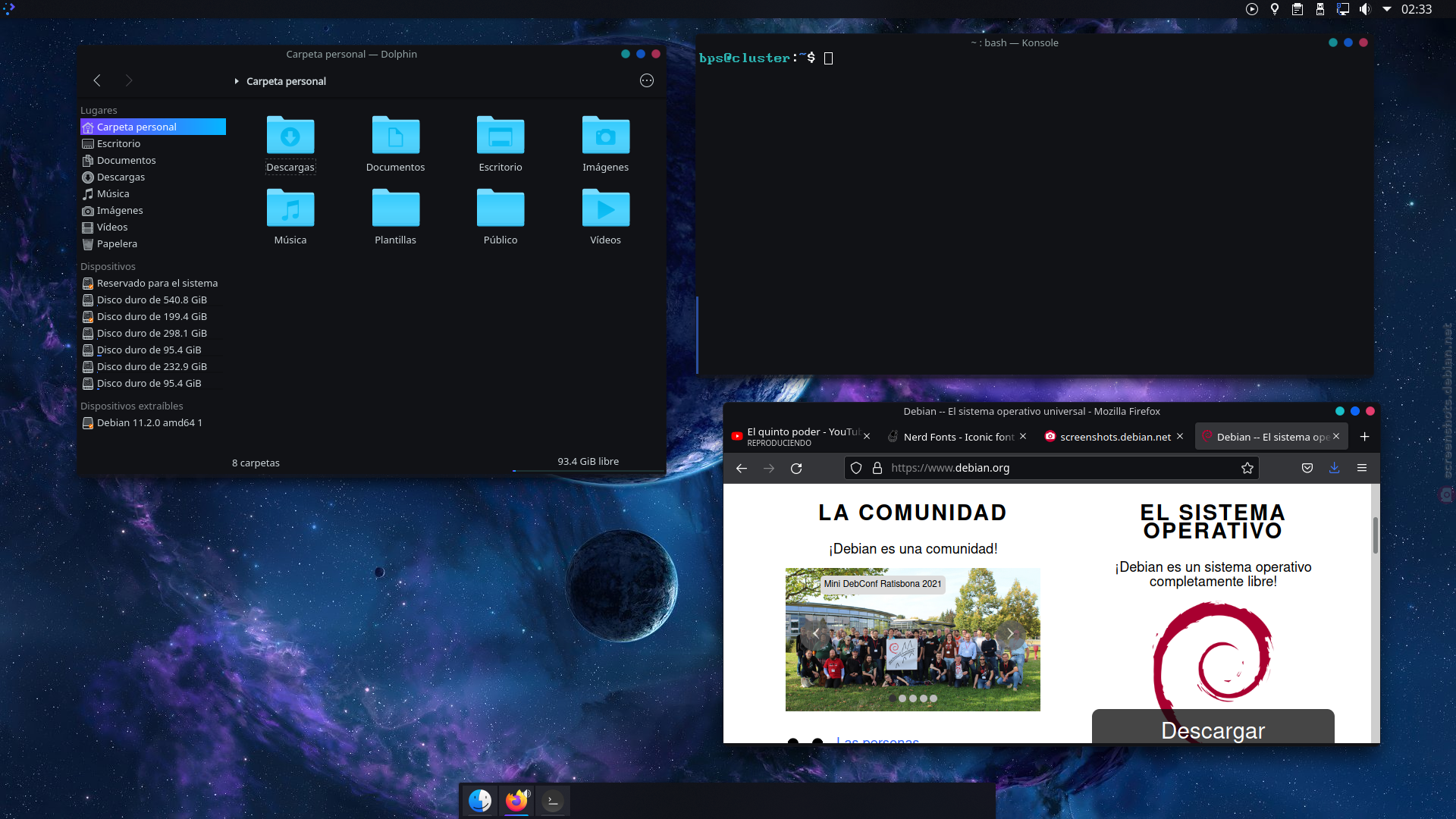Screen dimensions: 1456x819
Task: Open Debian 11.2.0 amd64 1 removable device
Action: tap(153, 422)
